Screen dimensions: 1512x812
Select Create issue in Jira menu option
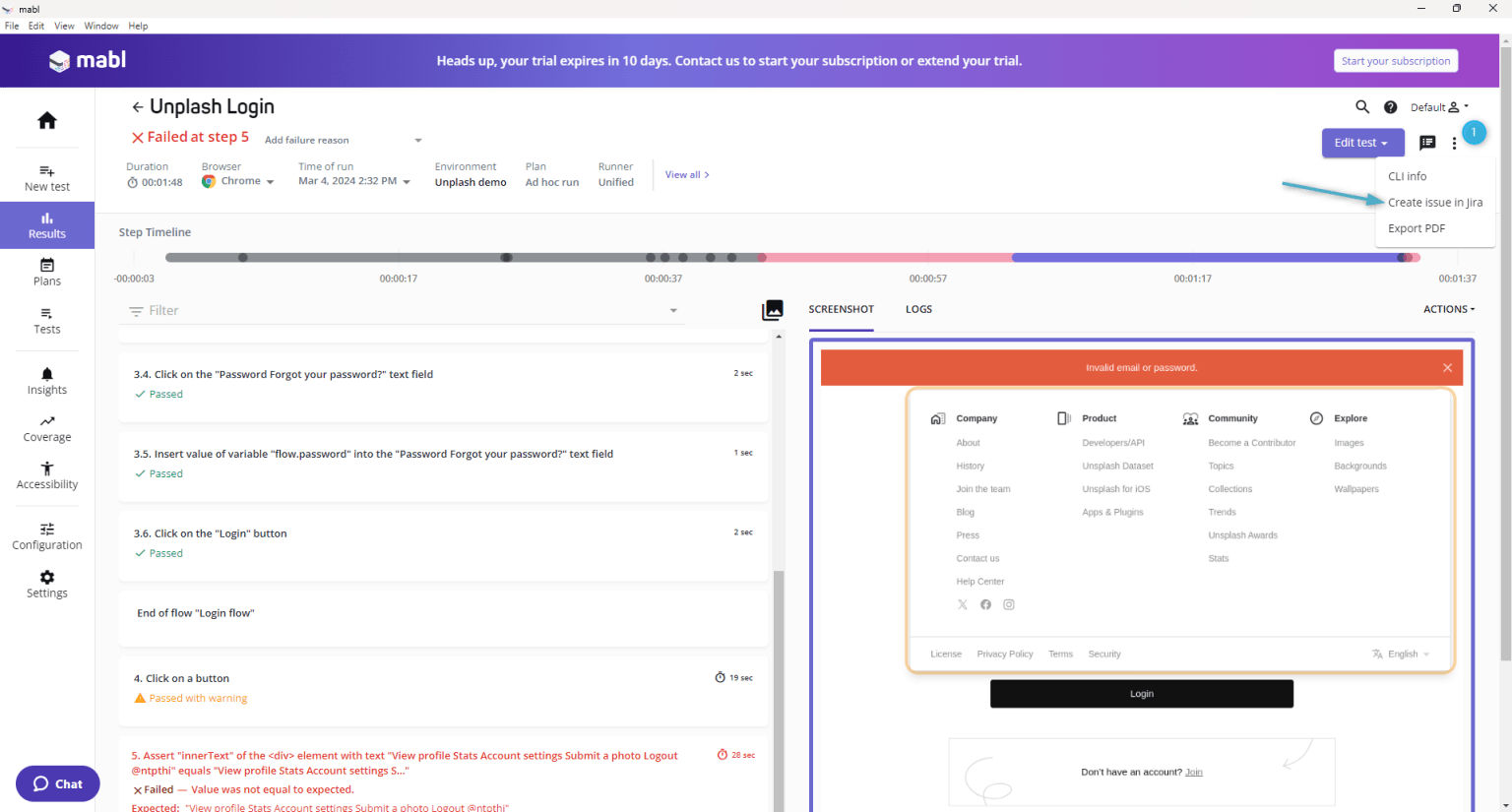1434,202
